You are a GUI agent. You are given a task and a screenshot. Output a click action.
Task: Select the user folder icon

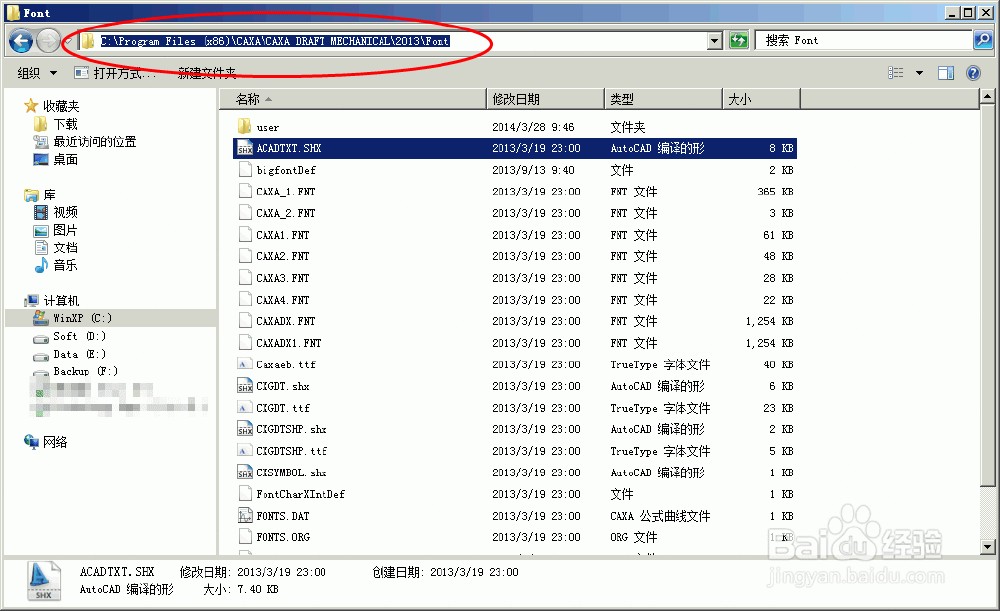tap(244, 126)
